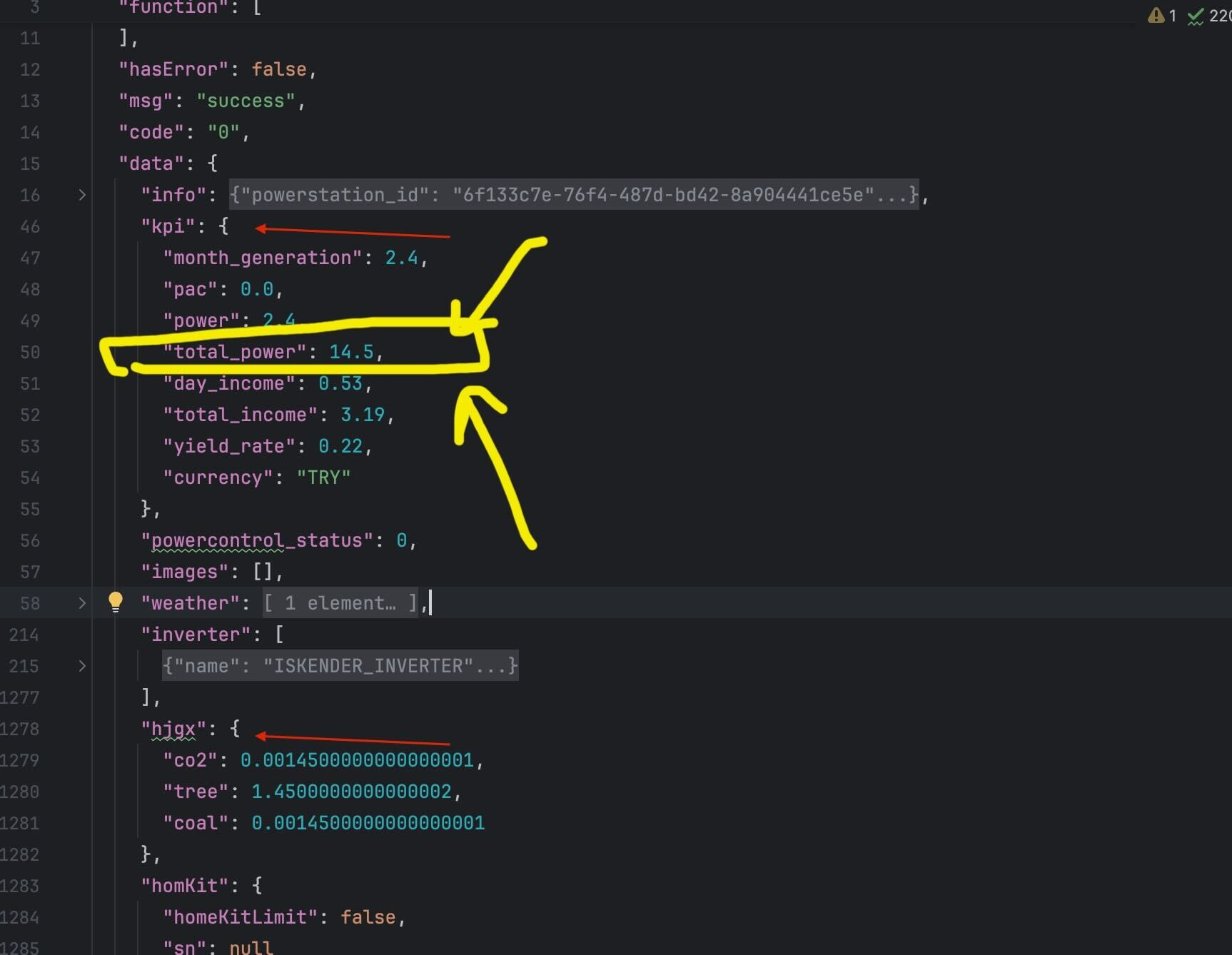Click the "homeKitLimit" key
Viewport: 1232px width, 955px height.
coord(241,917)
